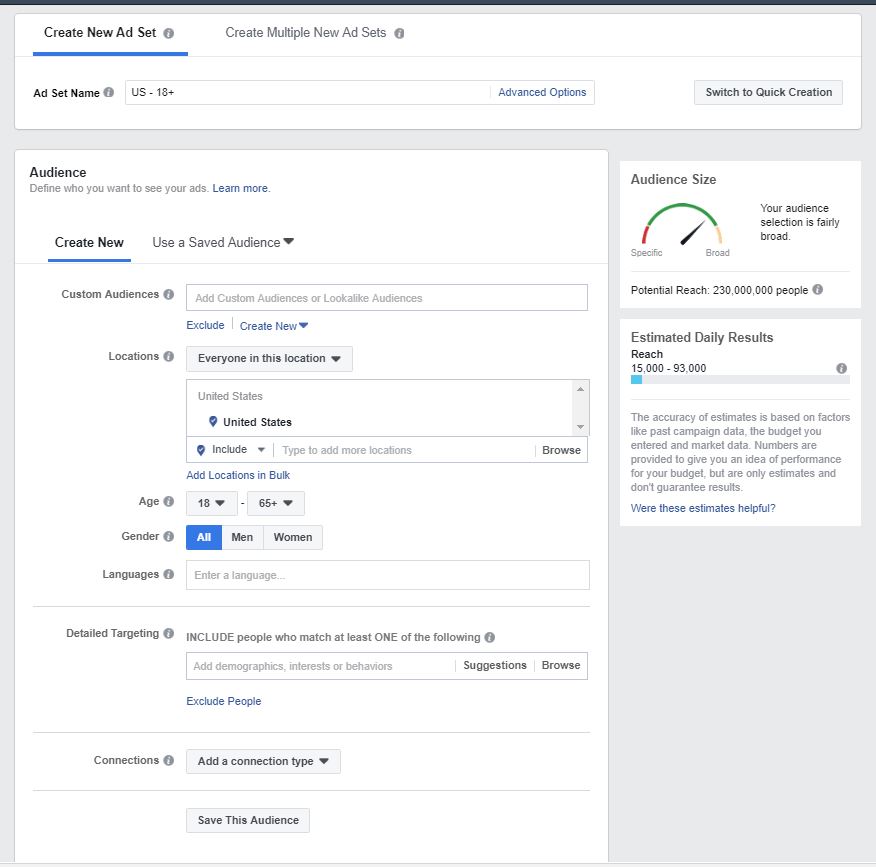Click the Custom Audiences info icon
Screen dimensions: 876x867
coord(169,294)
